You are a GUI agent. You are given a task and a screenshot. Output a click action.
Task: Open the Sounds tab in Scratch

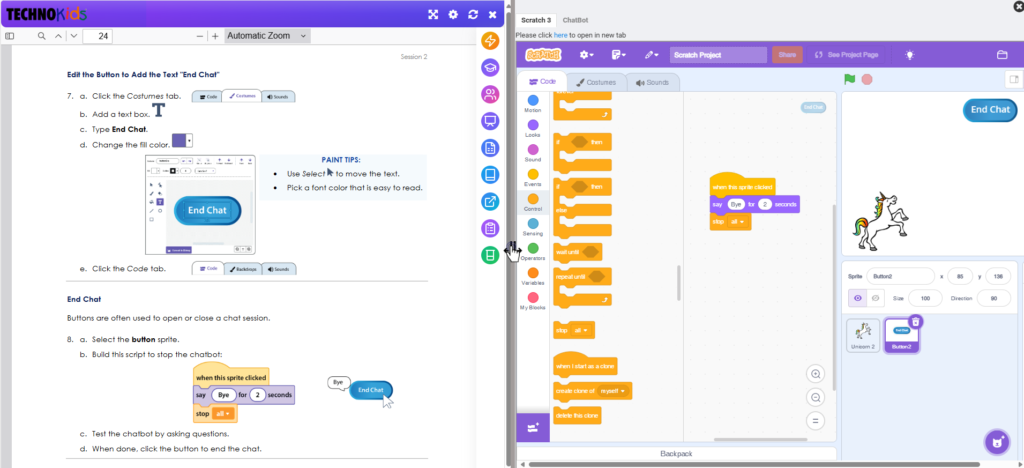tap(652, 82)
